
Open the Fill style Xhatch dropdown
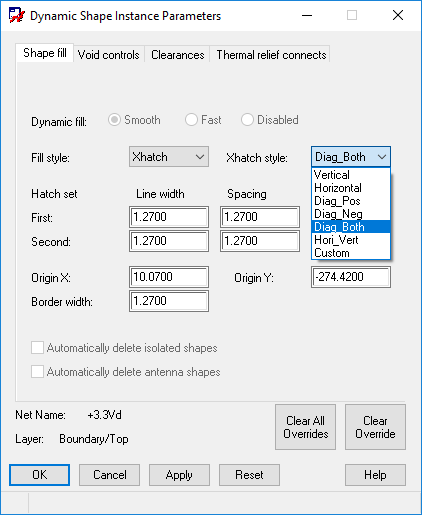point(169,157)
